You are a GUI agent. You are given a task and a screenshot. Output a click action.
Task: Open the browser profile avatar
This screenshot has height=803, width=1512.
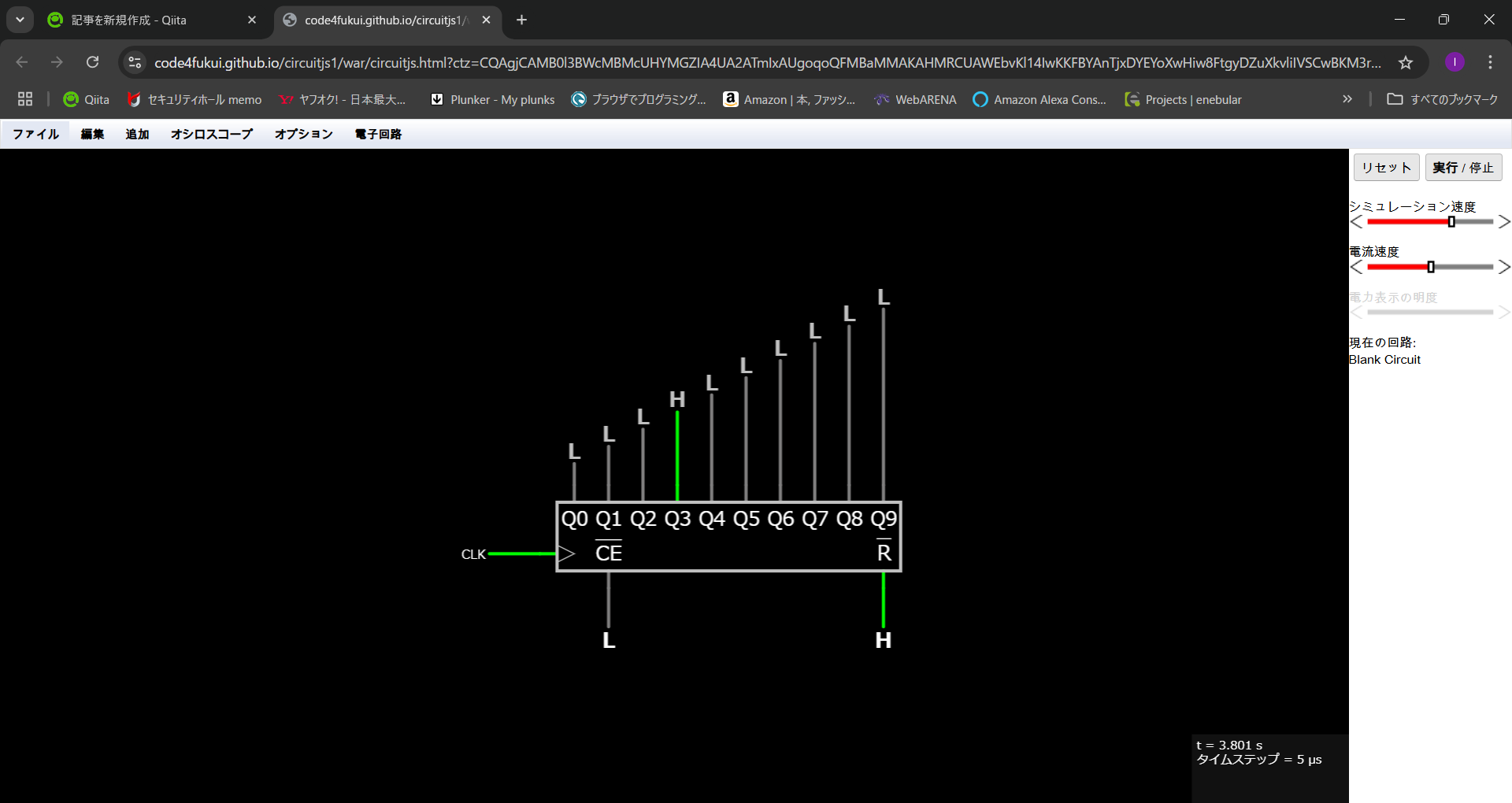[x=1455, y=62]
